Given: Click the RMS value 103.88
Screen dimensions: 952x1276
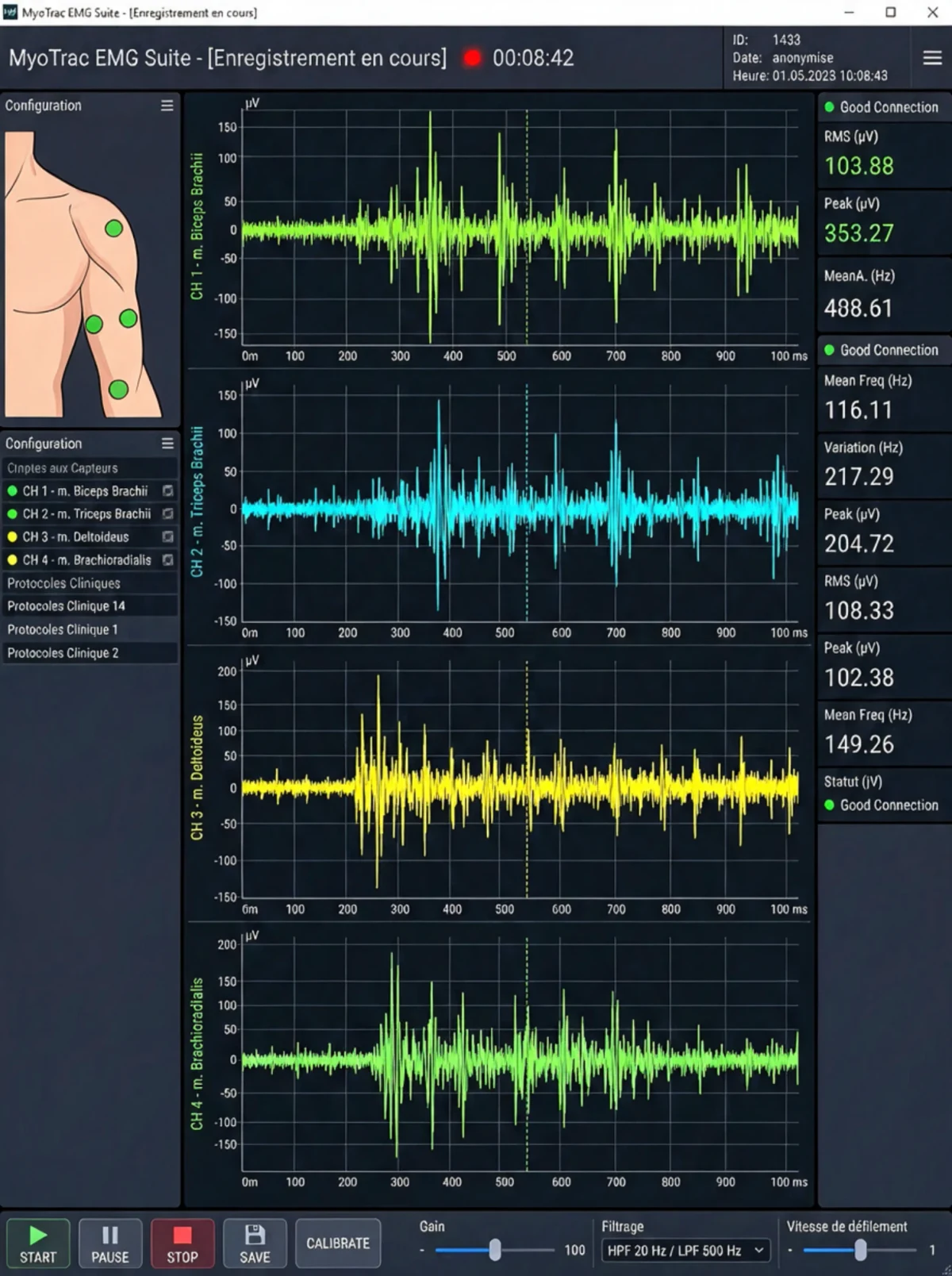Looking at the screenshot, I should point(858,166).
